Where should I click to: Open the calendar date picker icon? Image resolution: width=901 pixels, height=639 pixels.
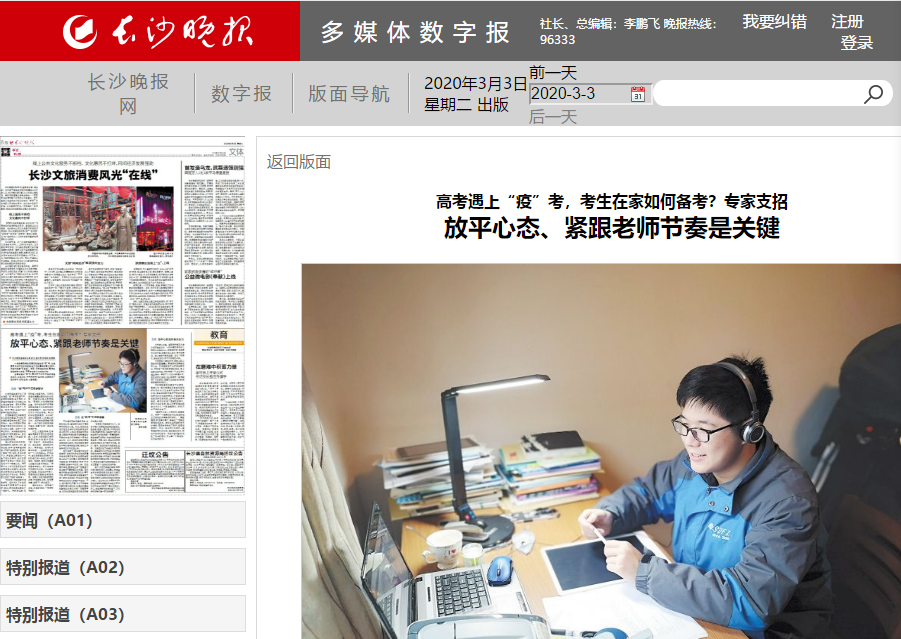point(638,94)
